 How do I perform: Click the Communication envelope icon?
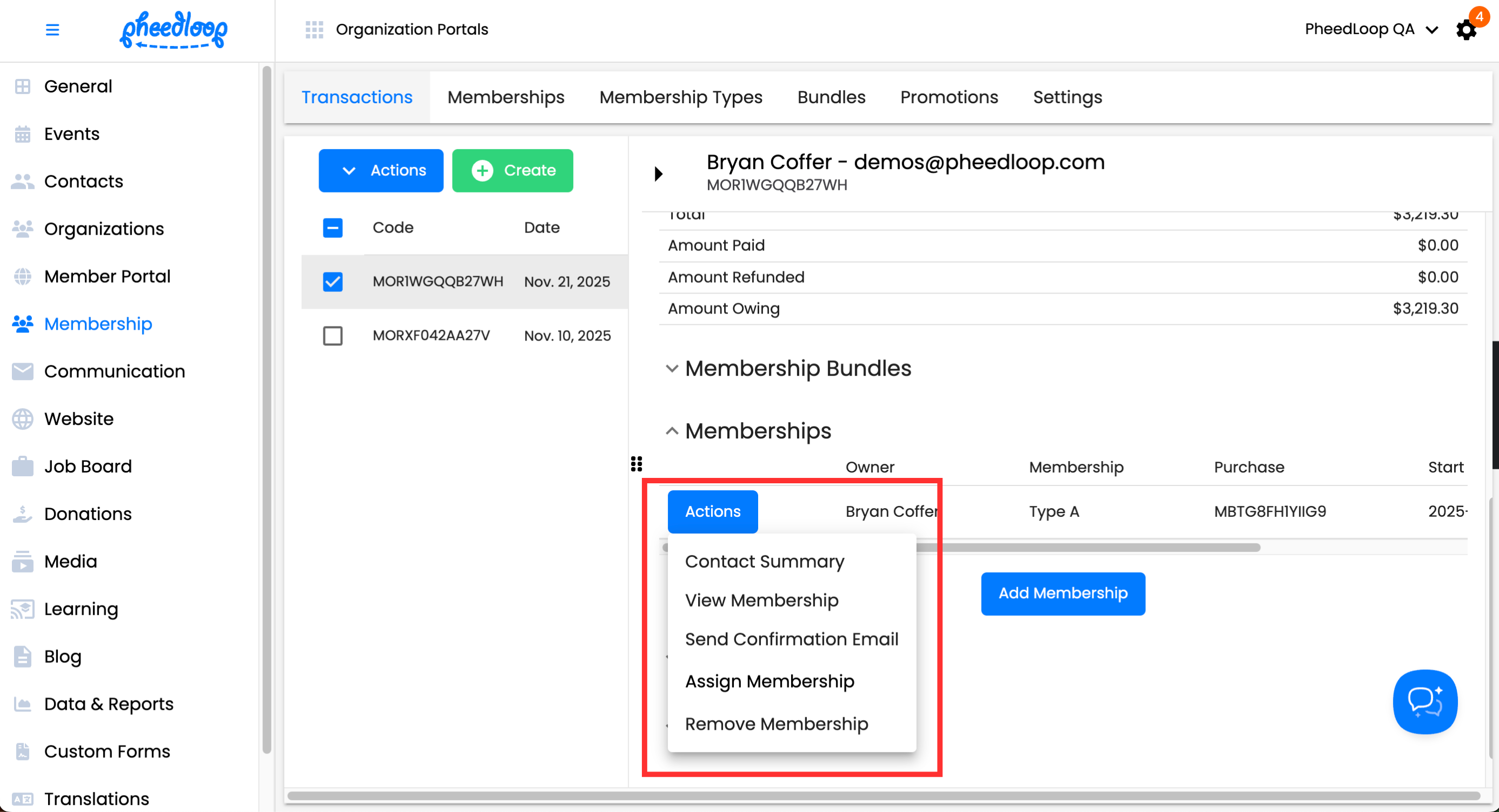point(22,371)
